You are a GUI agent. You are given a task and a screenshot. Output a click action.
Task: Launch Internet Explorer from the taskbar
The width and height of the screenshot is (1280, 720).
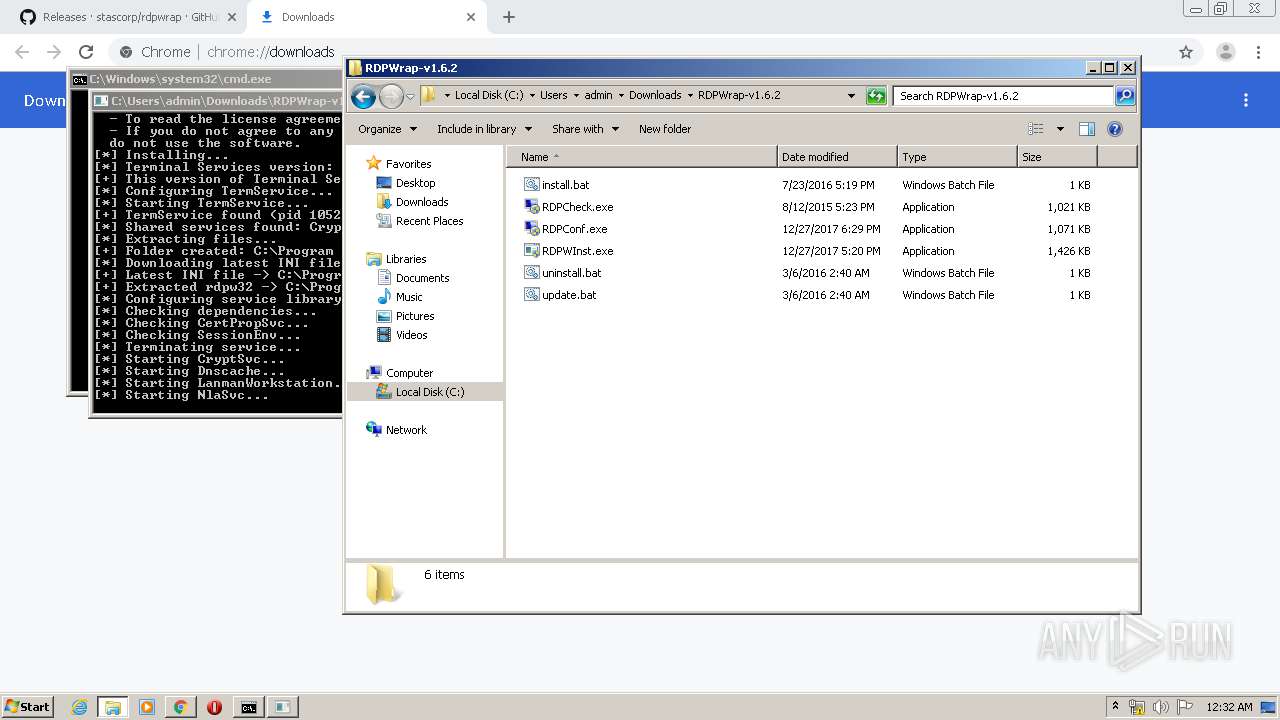[80, 707]
